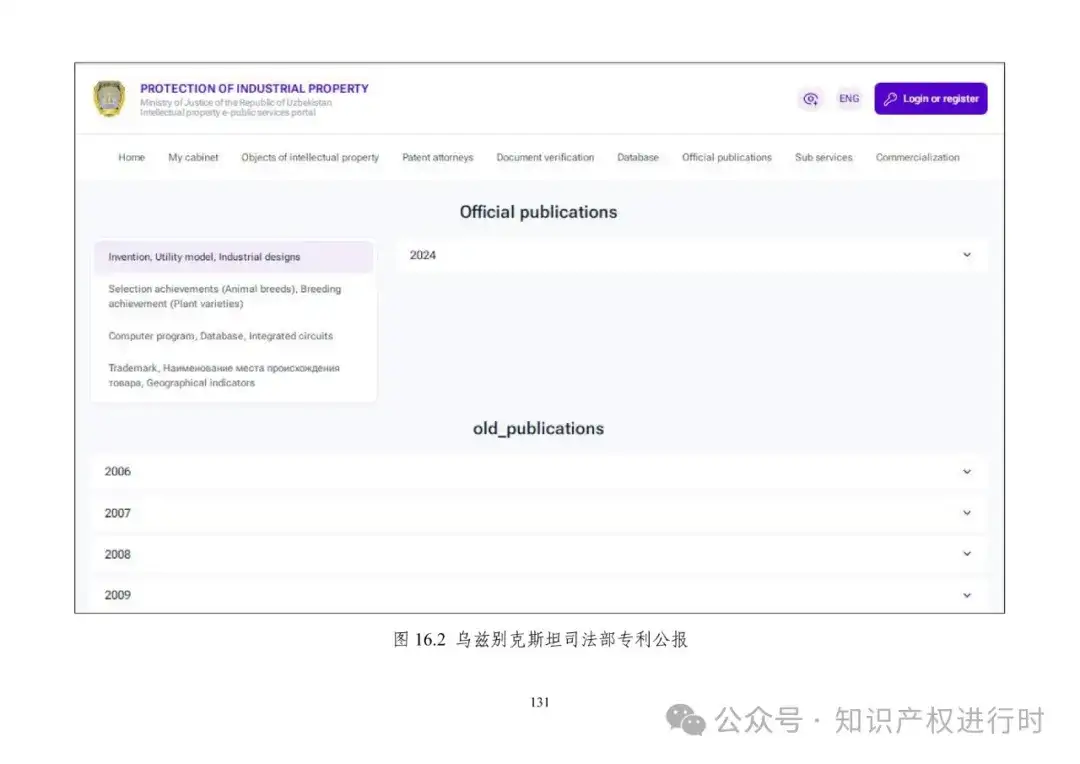Viewport: 1080px width, 764px height.
Task: Select Invention, Utility model, Industrial designs category
Action: 233,257
